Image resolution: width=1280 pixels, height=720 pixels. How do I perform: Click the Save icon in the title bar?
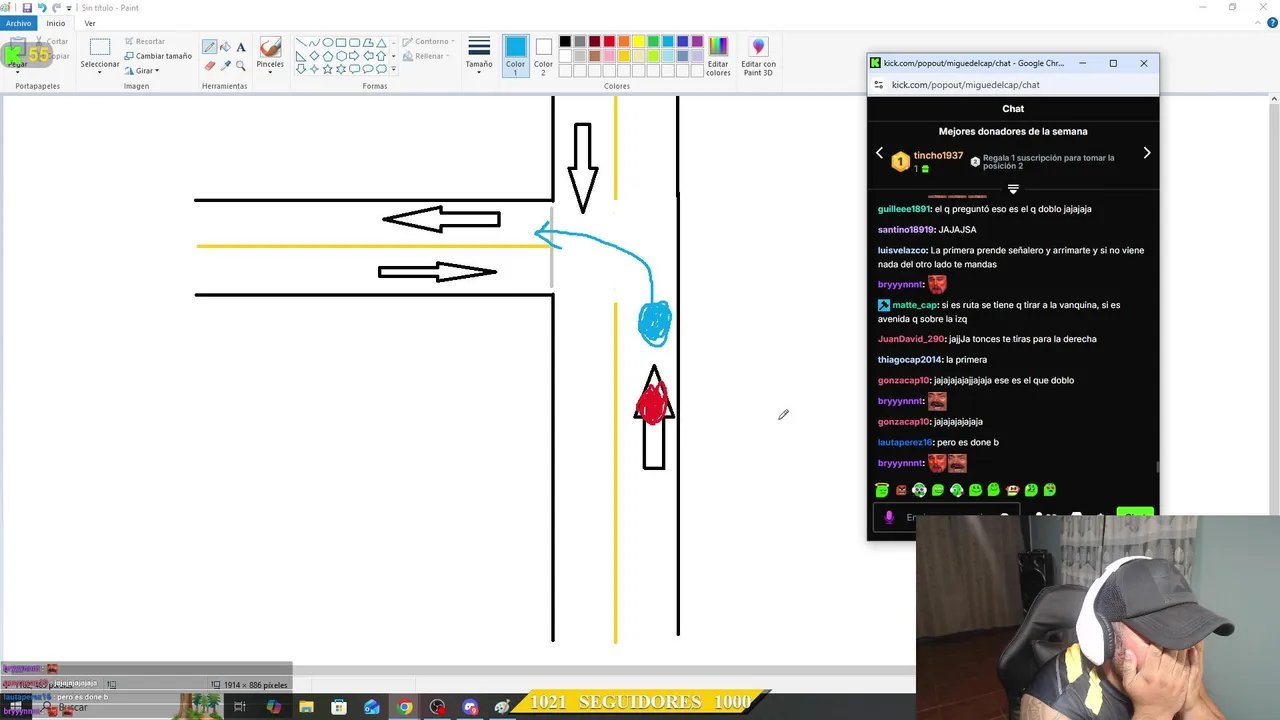27,7
